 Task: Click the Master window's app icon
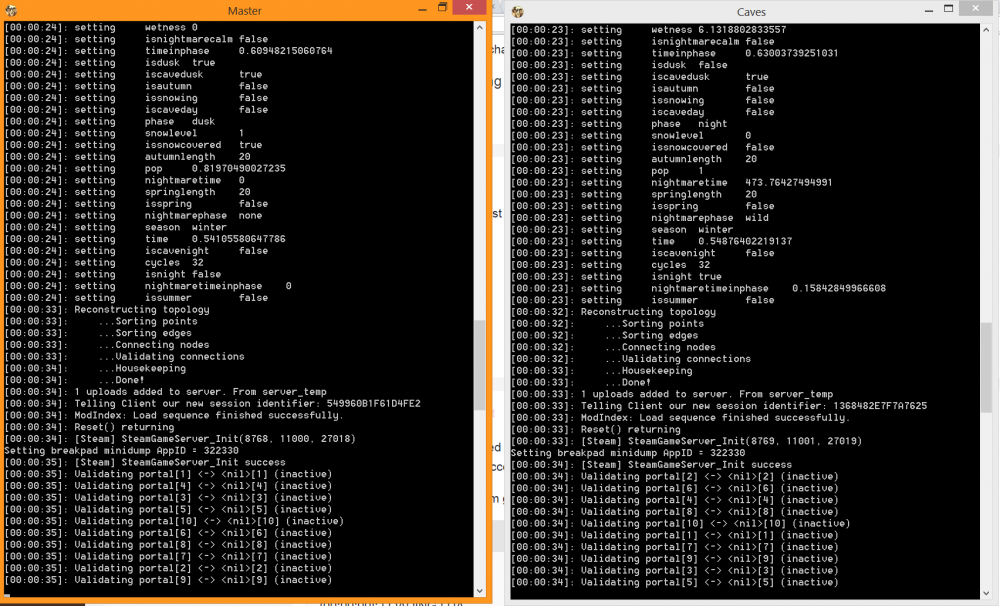[12, 9]
